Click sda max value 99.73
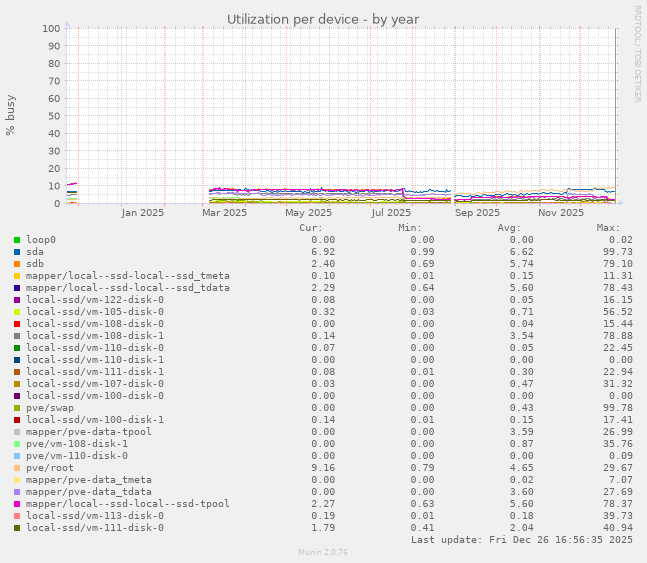Screen dimensions: 647x563 (x=618, y=252)
